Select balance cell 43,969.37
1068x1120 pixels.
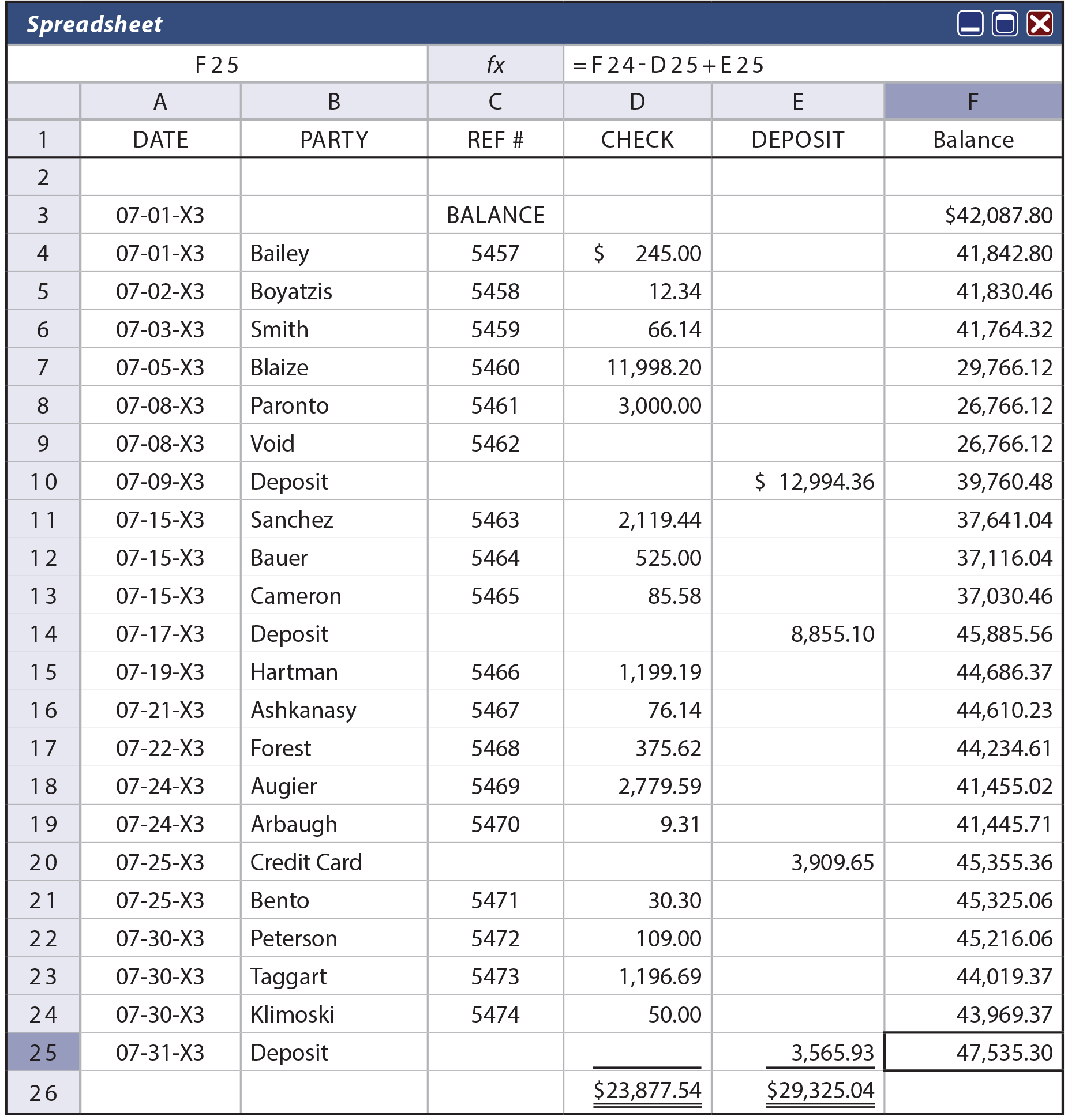[973, 1014]
